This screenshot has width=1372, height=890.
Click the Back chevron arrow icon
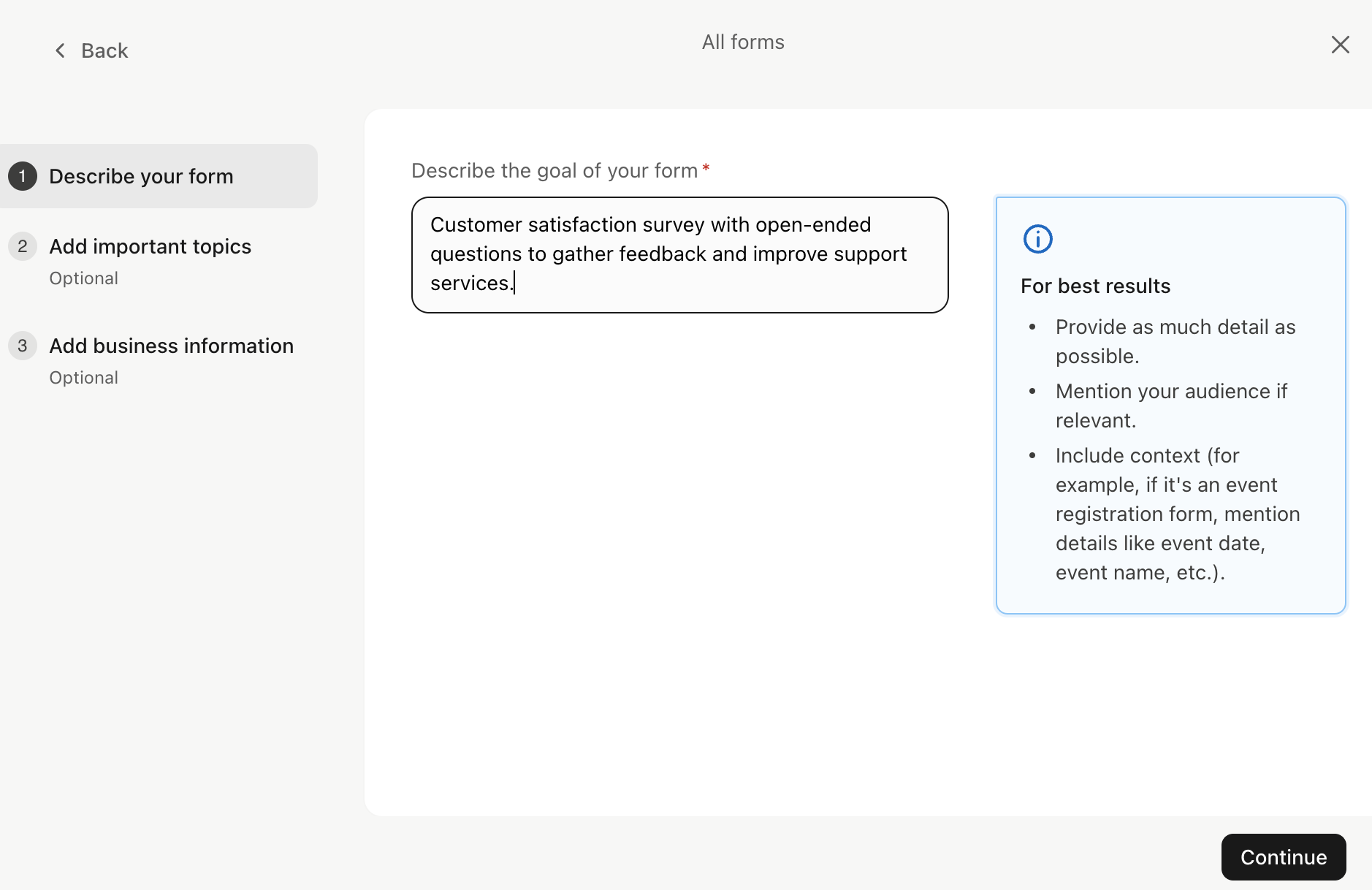(60, 50)
